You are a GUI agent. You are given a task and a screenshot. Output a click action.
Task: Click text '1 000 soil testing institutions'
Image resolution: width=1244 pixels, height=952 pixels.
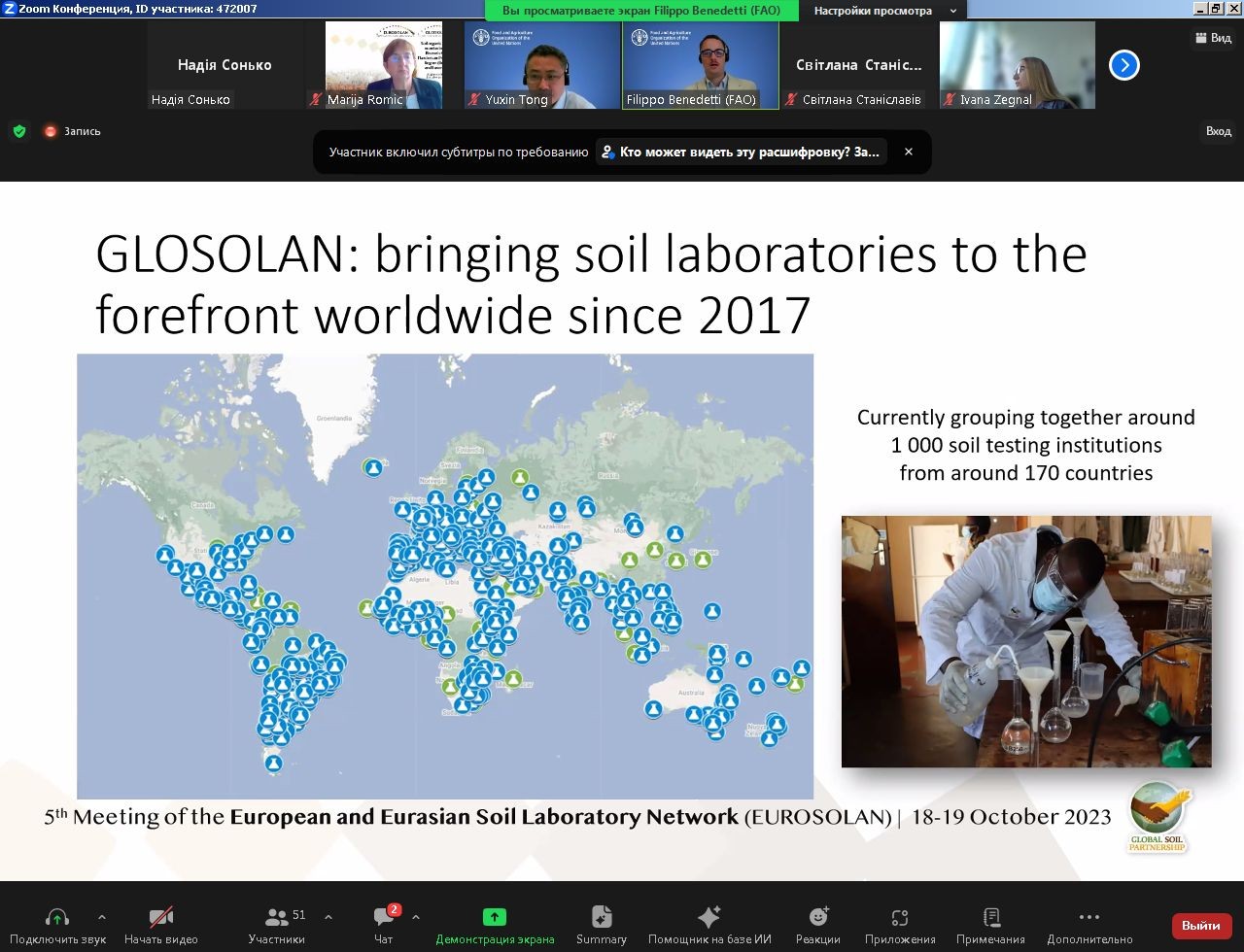click(1026, 445)
